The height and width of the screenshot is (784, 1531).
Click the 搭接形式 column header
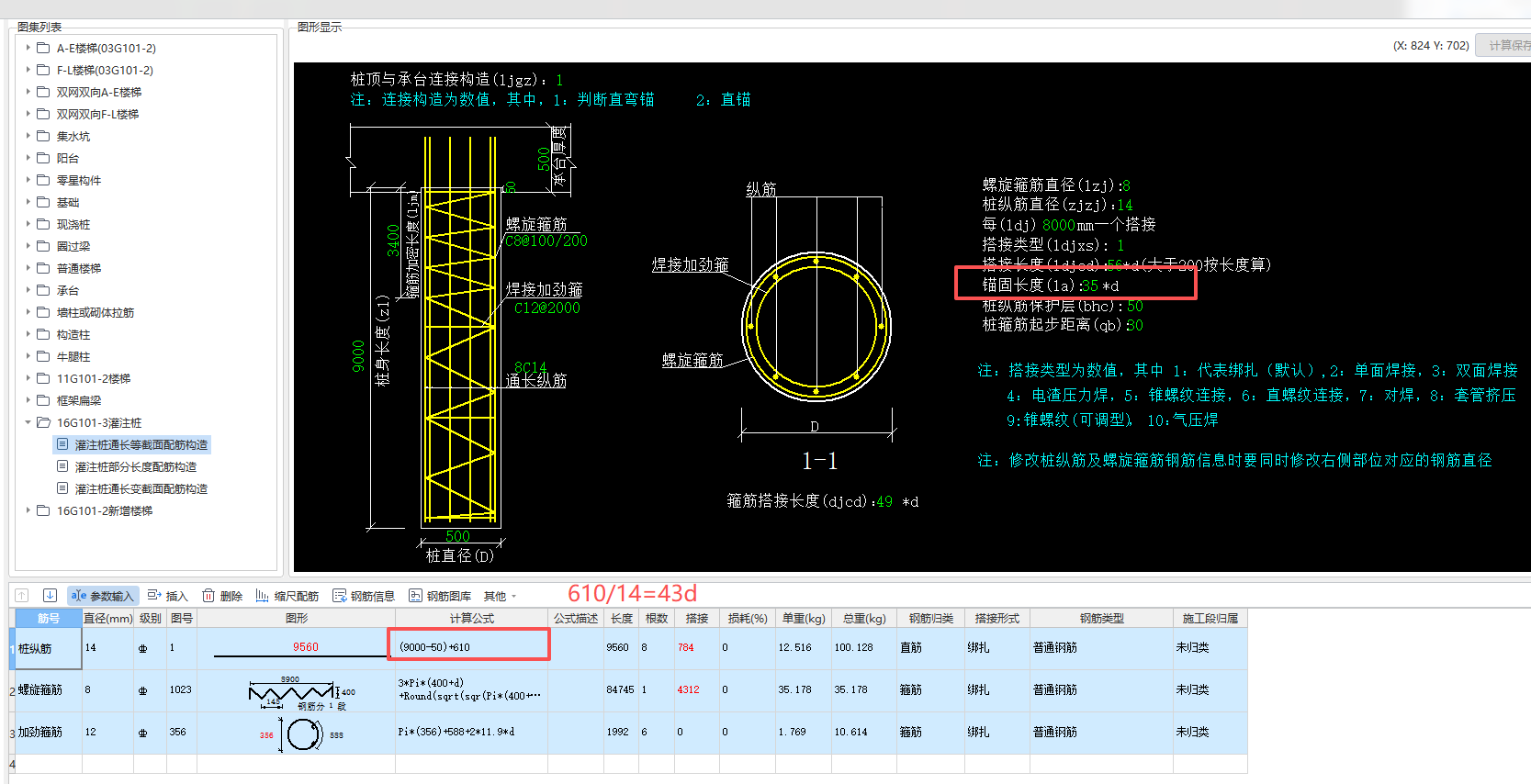pyautogui.click(x=996, y=618)
